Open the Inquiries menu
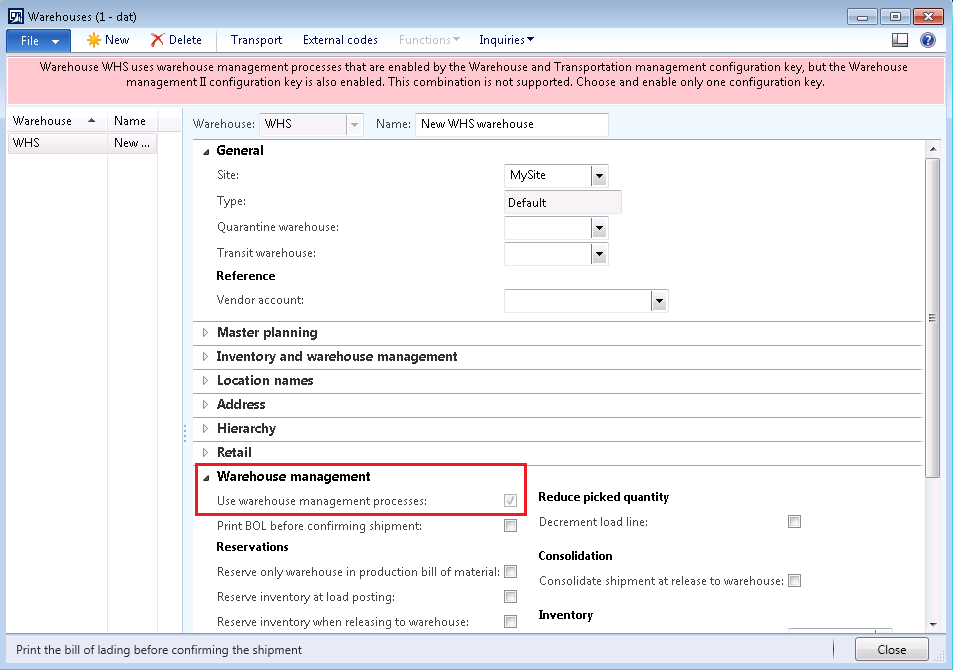 click(x=506, y=40)
